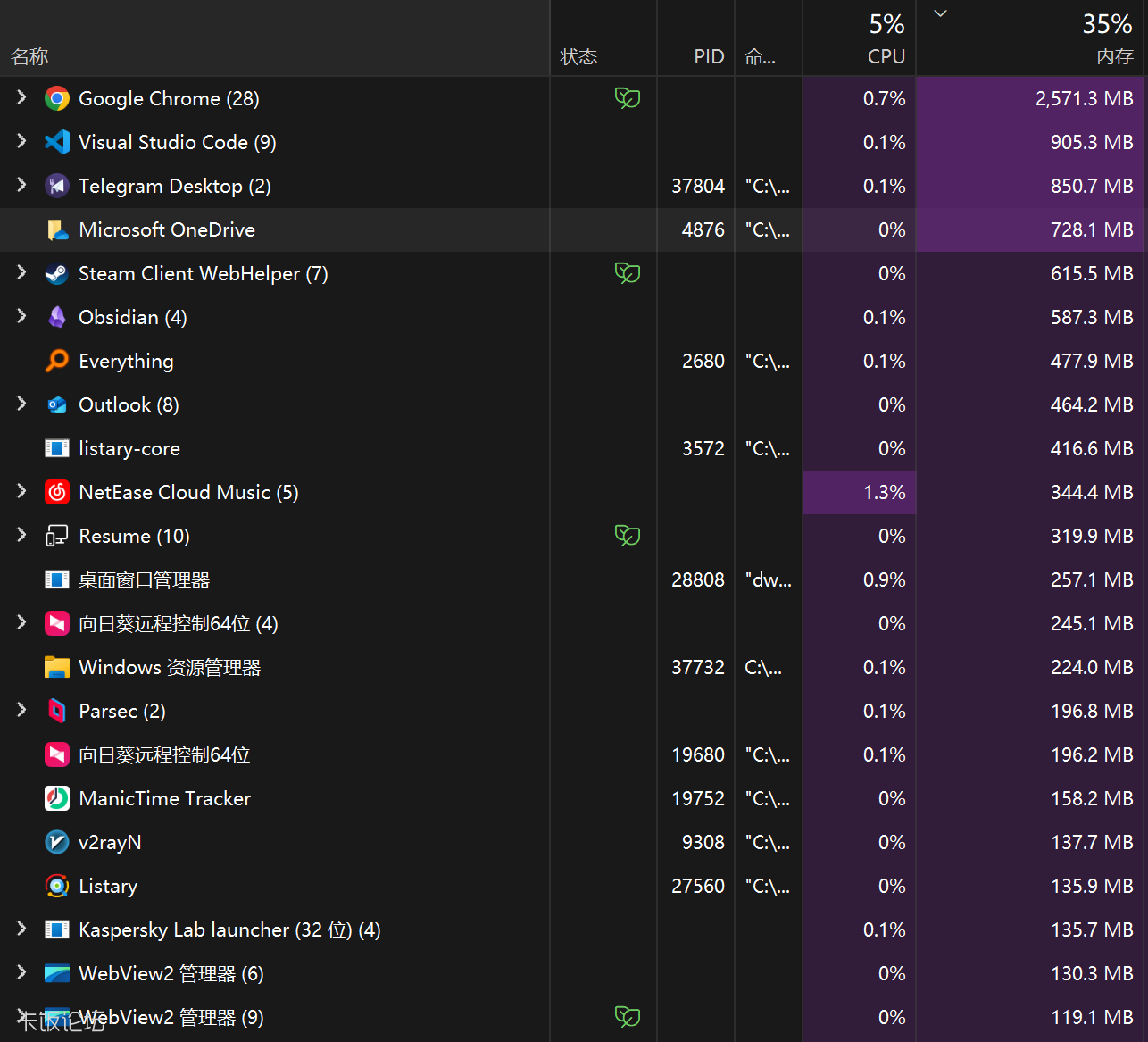Expand the Outlook (8) group
Image resolution: width=1148 pixels, height=1042 pixels.
coord(21,404)
